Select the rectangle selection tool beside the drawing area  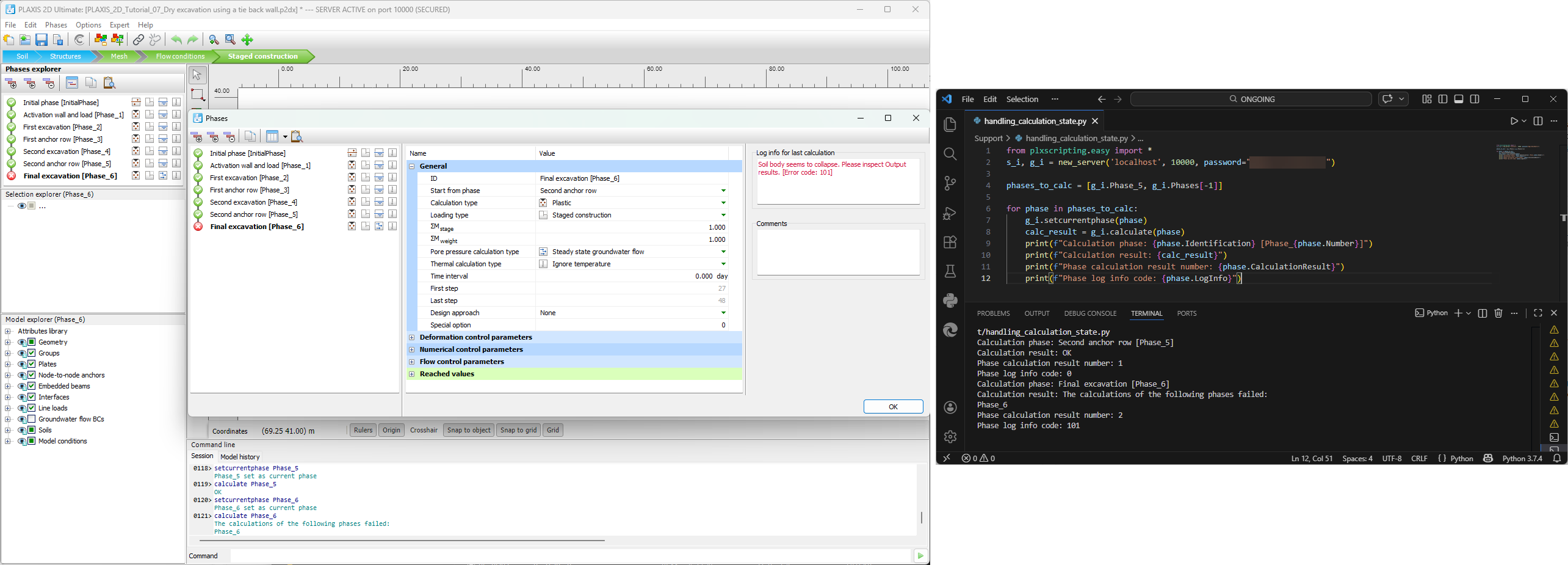(x=197, y=94)
